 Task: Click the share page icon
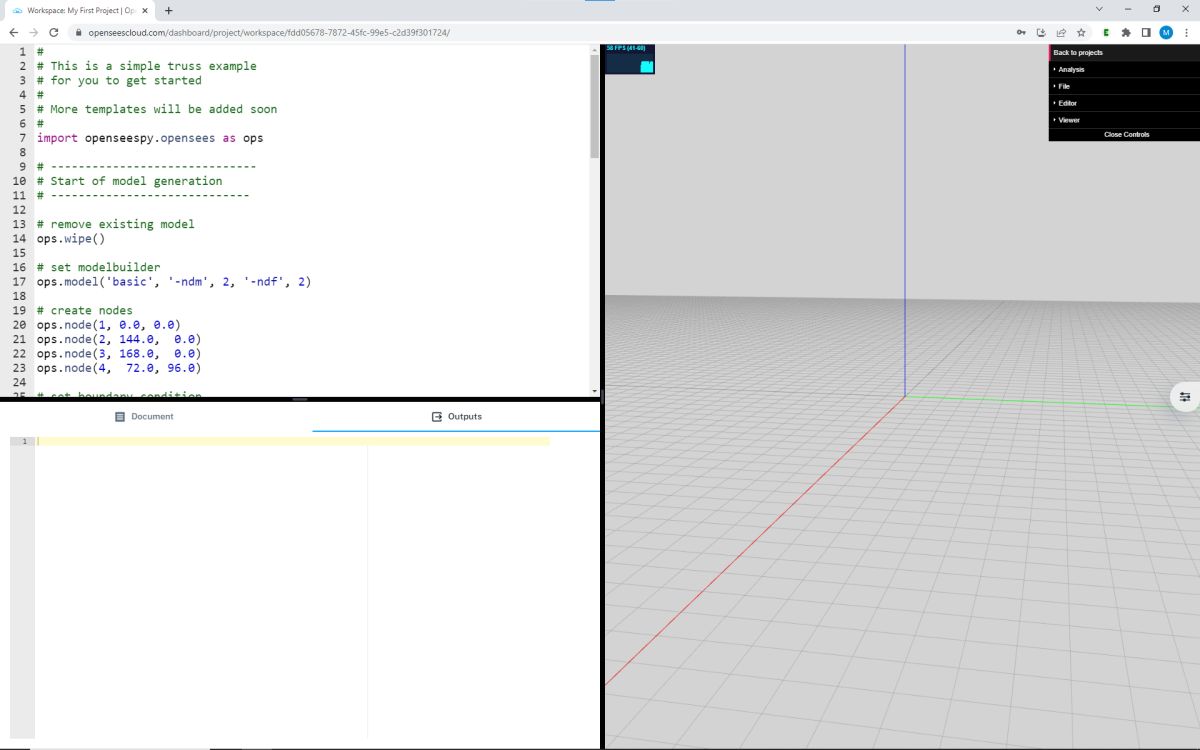point(1061,32)
